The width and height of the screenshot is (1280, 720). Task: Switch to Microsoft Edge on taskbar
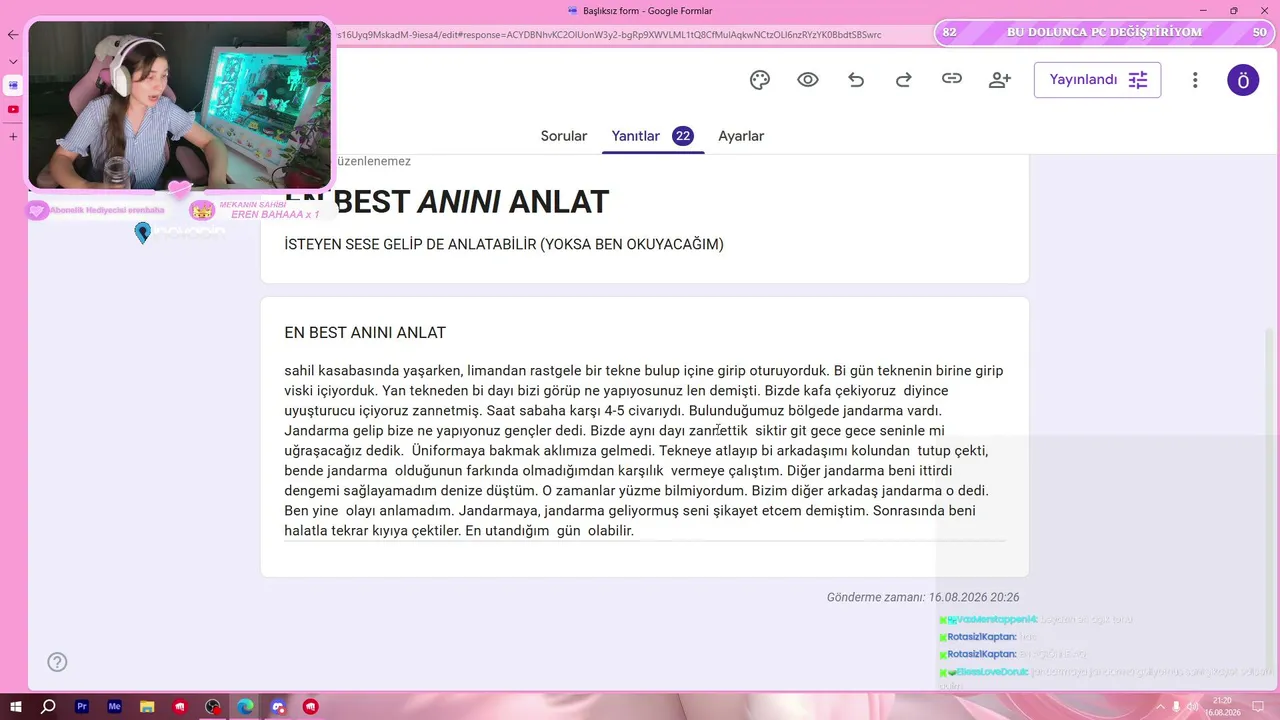click(245, 707)
